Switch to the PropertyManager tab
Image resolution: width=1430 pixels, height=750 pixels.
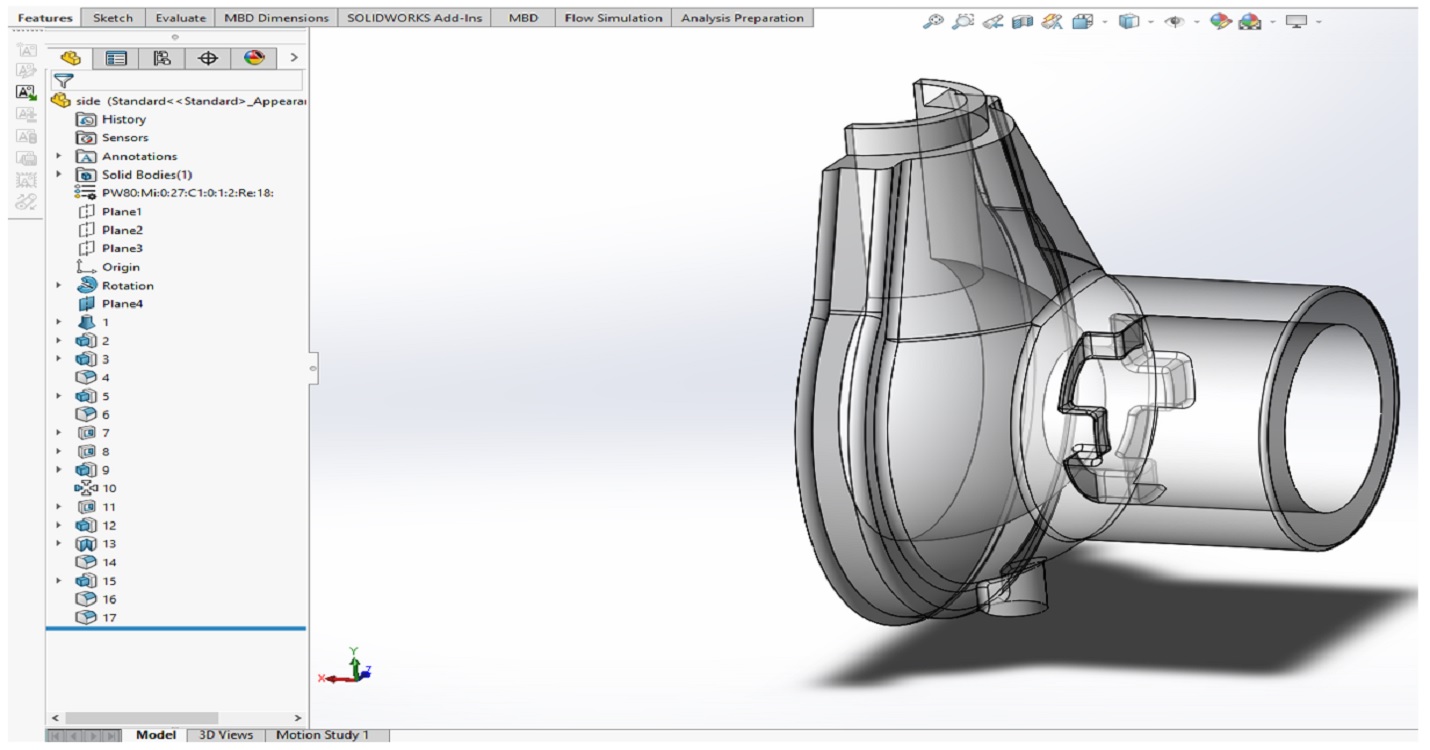pos(116,58)
